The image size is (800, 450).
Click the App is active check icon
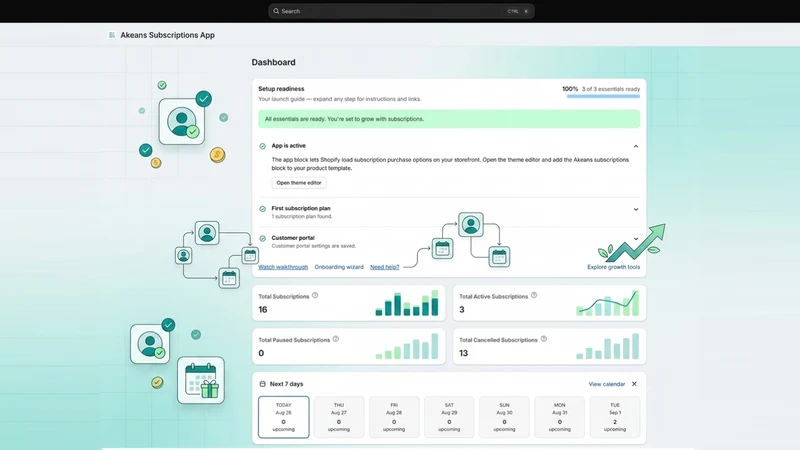click(263, 146)
